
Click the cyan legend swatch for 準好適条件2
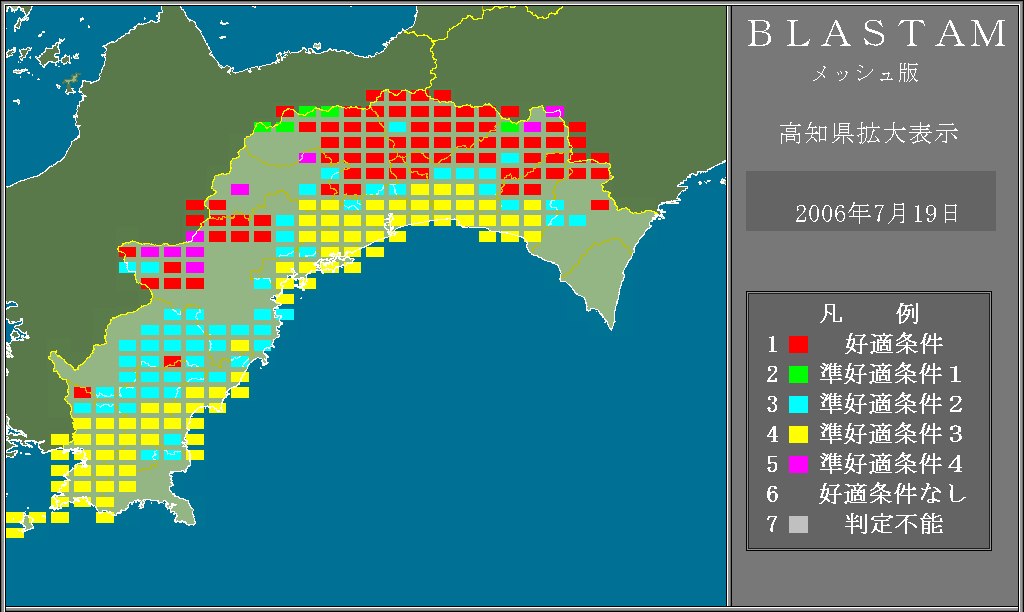[x=798, y=404]
